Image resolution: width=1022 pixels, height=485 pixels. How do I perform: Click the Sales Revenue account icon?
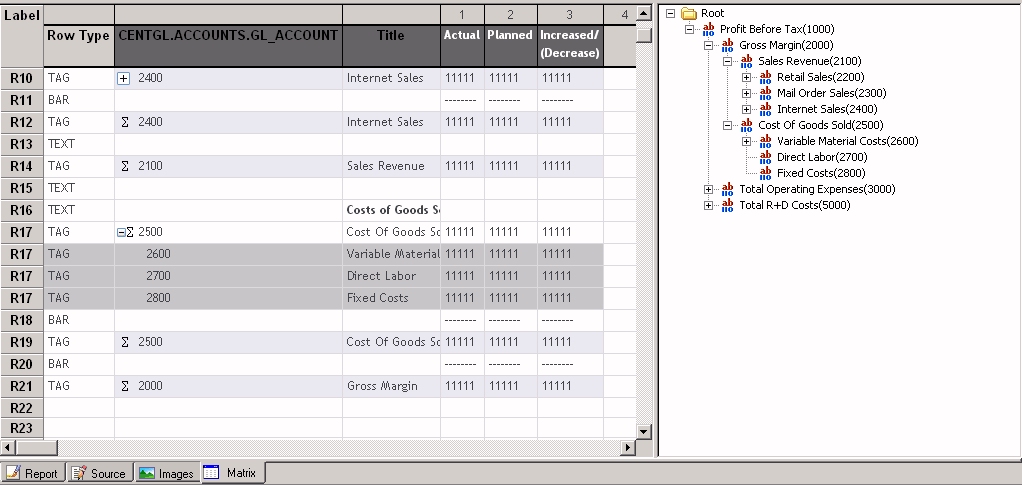[746, 61]
